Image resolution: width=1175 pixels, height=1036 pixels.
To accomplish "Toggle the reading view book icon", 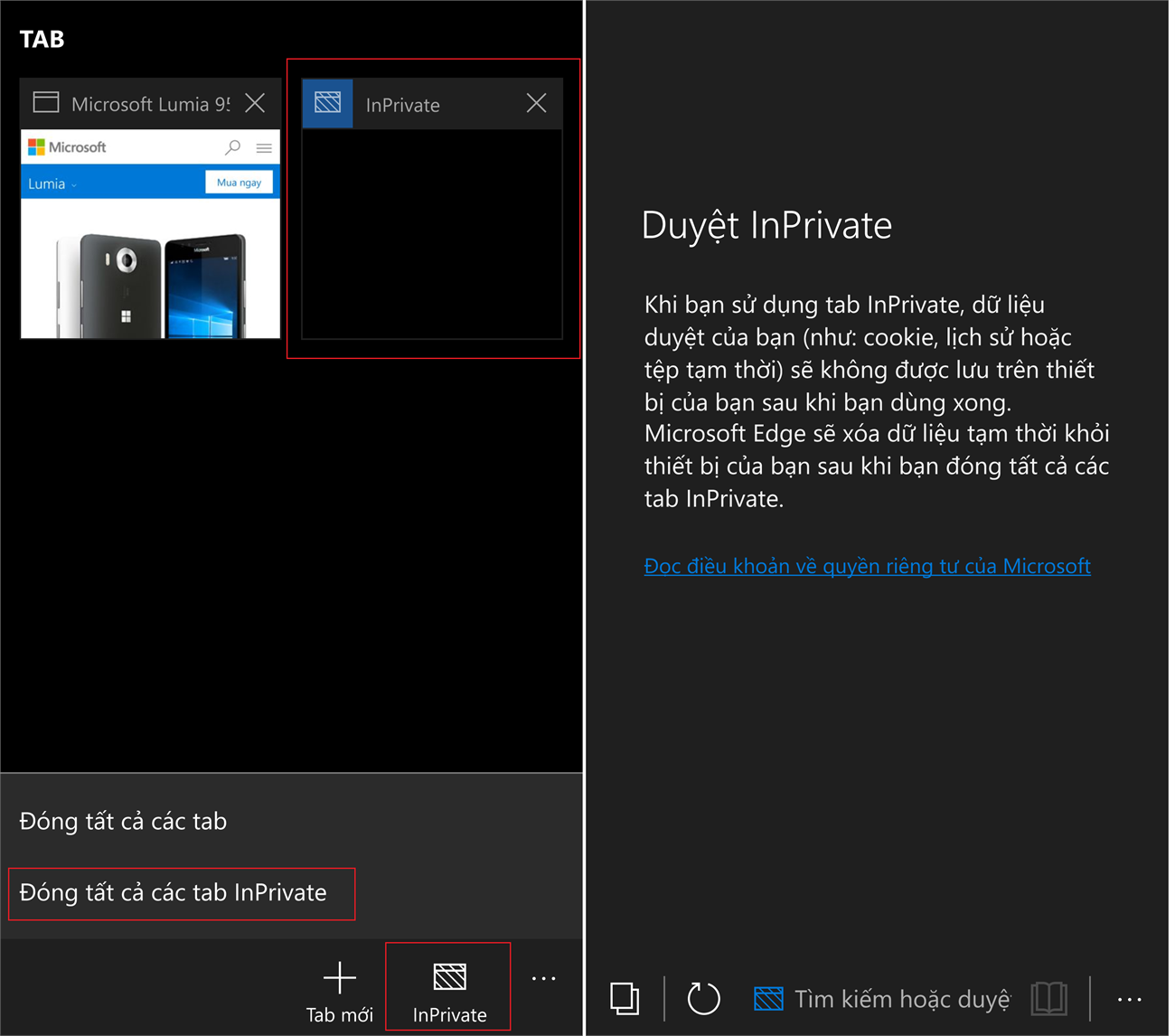I will 1048,999.
